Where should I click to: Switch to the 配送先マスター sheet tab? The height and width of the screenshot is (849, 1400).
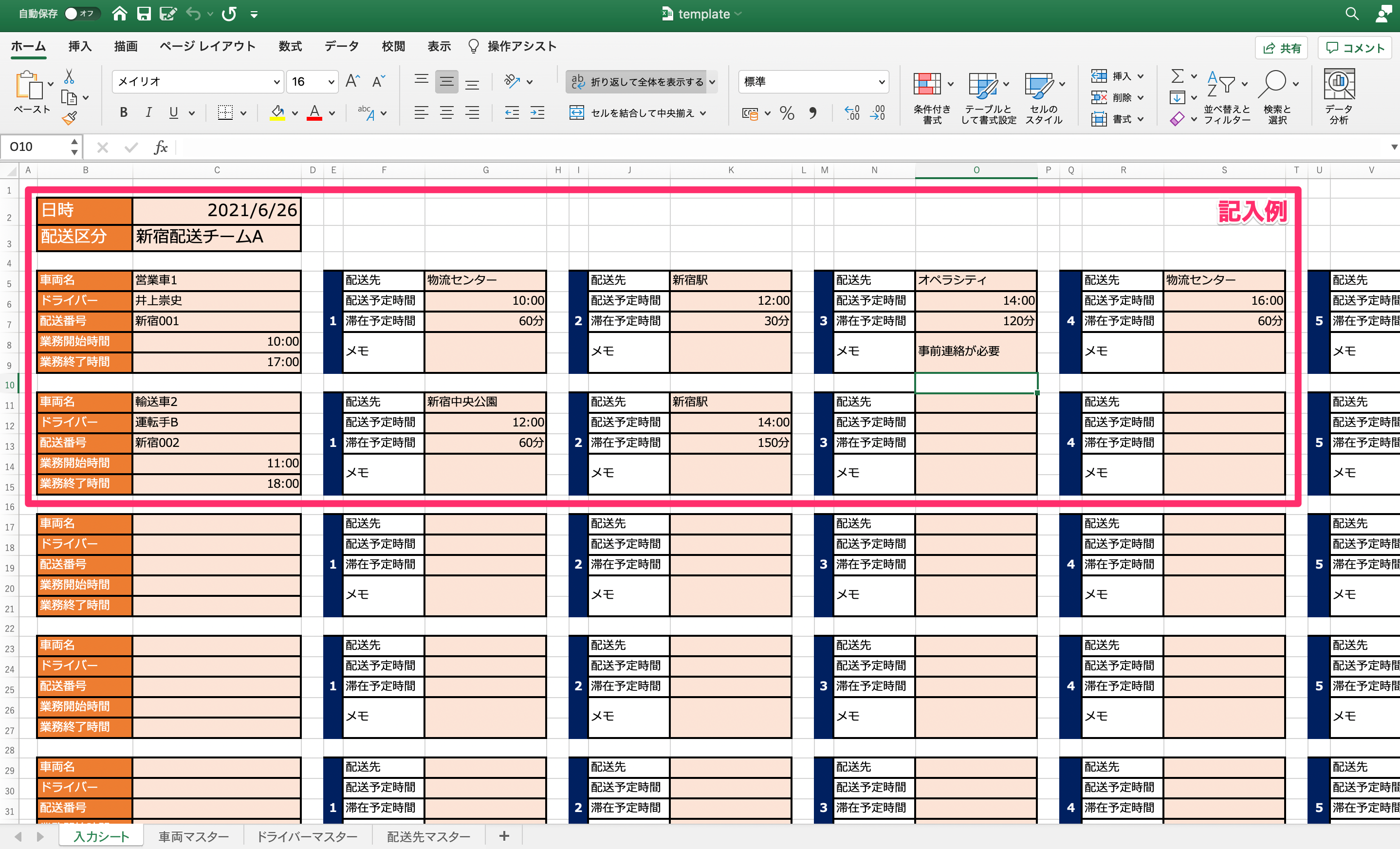tap(428, 836)
